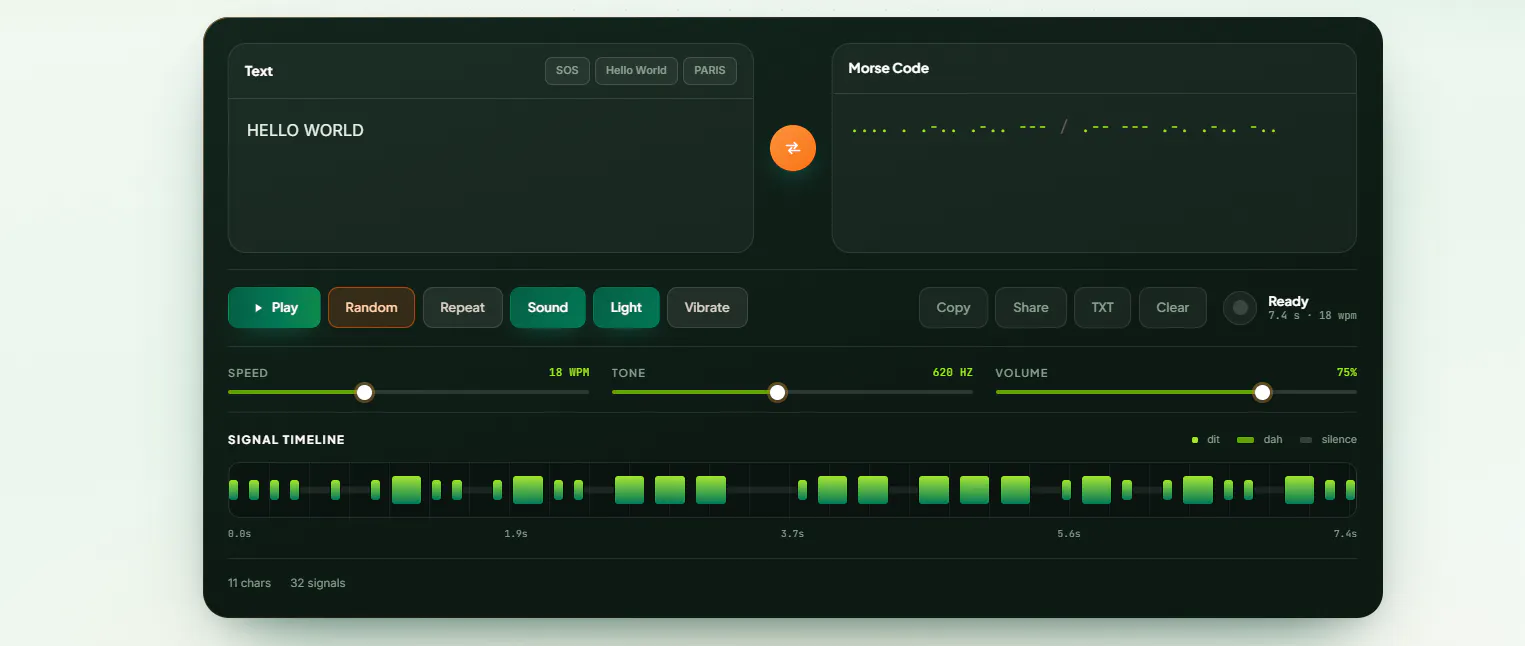1525x646 pixels.
Task: Click the round Ready status light
Action: click(x=1240, y=308)
